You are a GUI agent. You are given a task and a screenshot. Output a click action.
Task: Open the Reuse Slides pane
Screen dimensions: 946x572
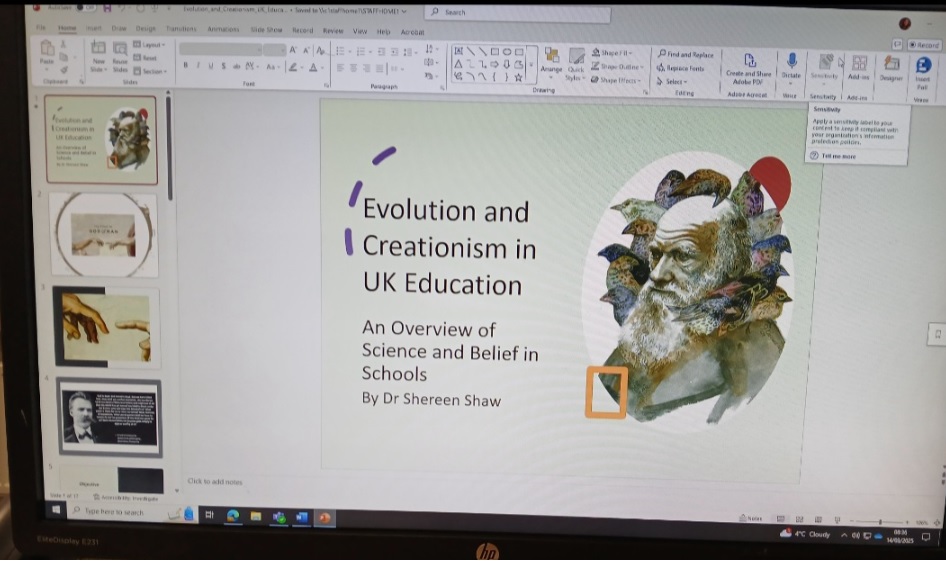click(120, 56)
